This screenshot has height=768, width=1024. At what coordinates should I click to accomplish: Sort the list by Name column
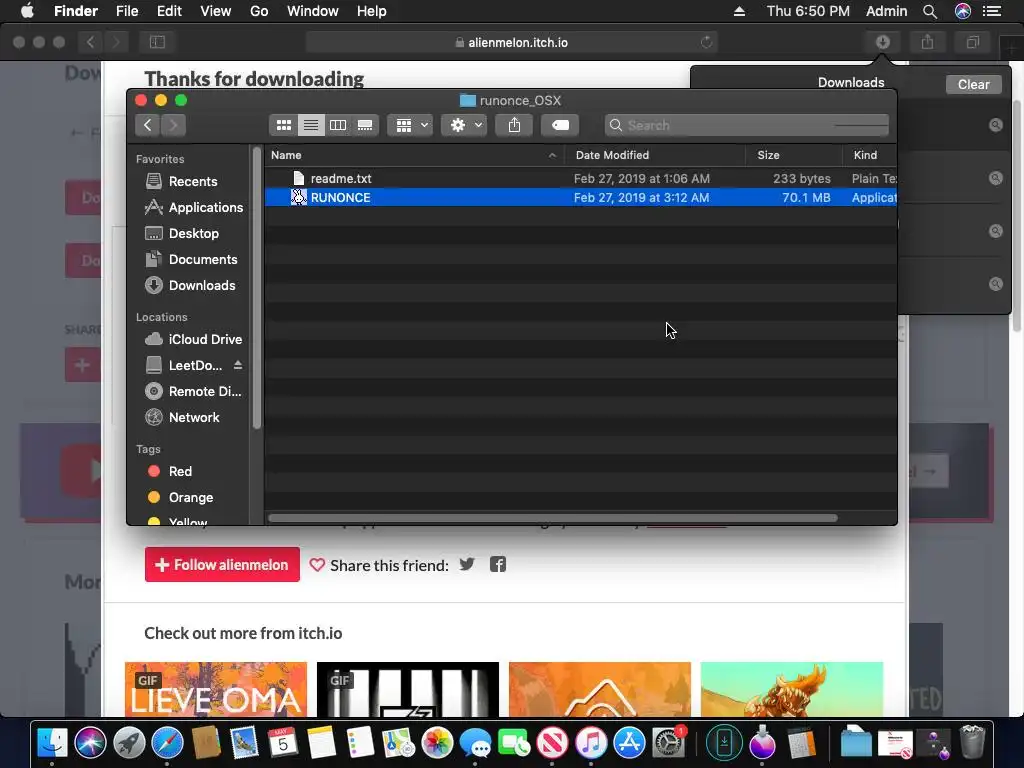415,155
